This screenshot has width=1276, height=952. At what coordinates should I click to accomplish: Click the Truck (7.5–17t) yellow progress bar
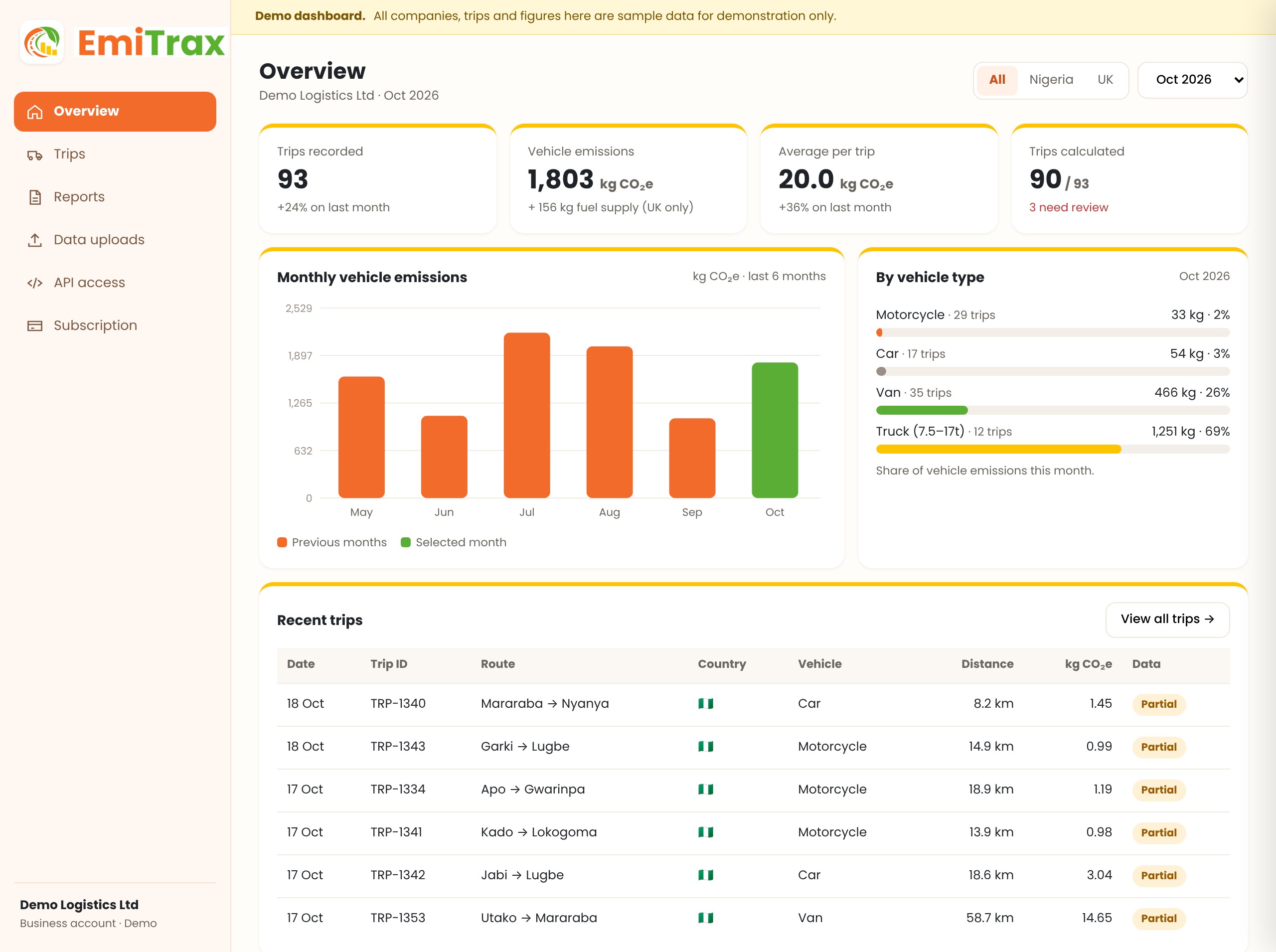coord(998,450)
